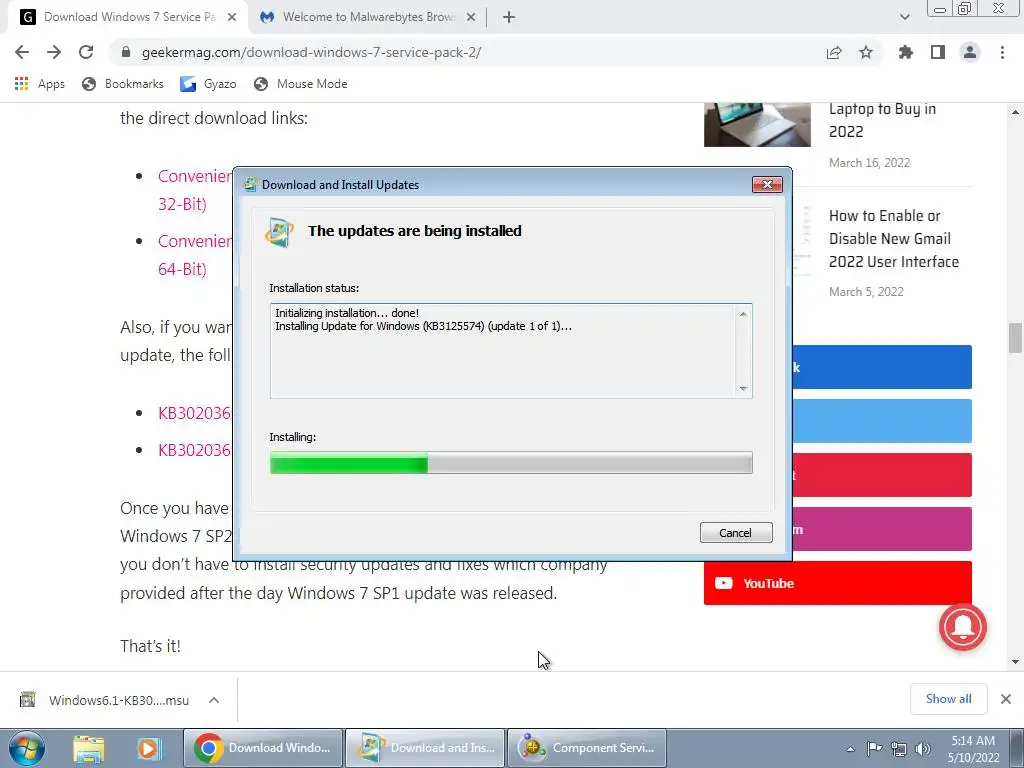This screenshot has width=1024, height=768.
Task: Expand download item options chevron
Action: [x=214, y=700]
